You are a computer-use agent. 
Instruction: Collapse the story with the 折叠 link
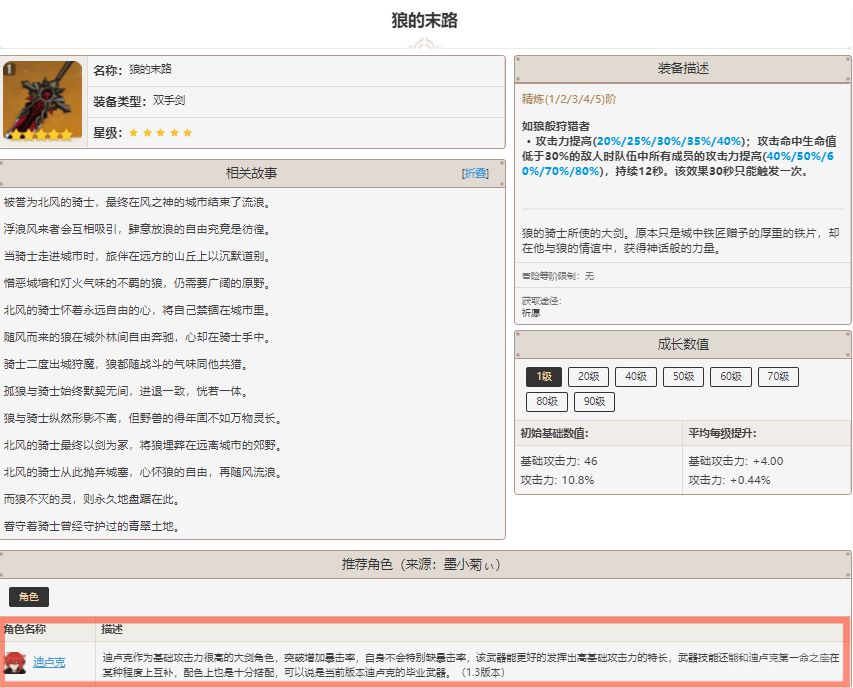[x=475, y=173]
